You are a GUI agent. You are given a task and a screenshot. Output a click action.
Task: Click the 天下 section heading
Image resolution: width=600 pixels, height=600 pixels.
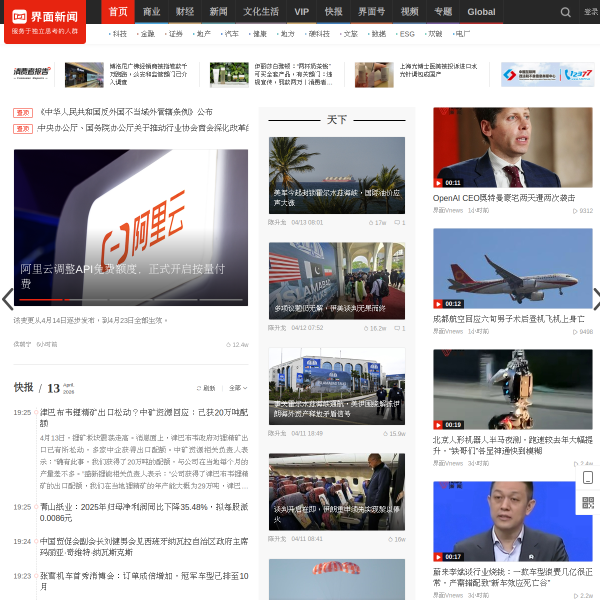point(337,120)
